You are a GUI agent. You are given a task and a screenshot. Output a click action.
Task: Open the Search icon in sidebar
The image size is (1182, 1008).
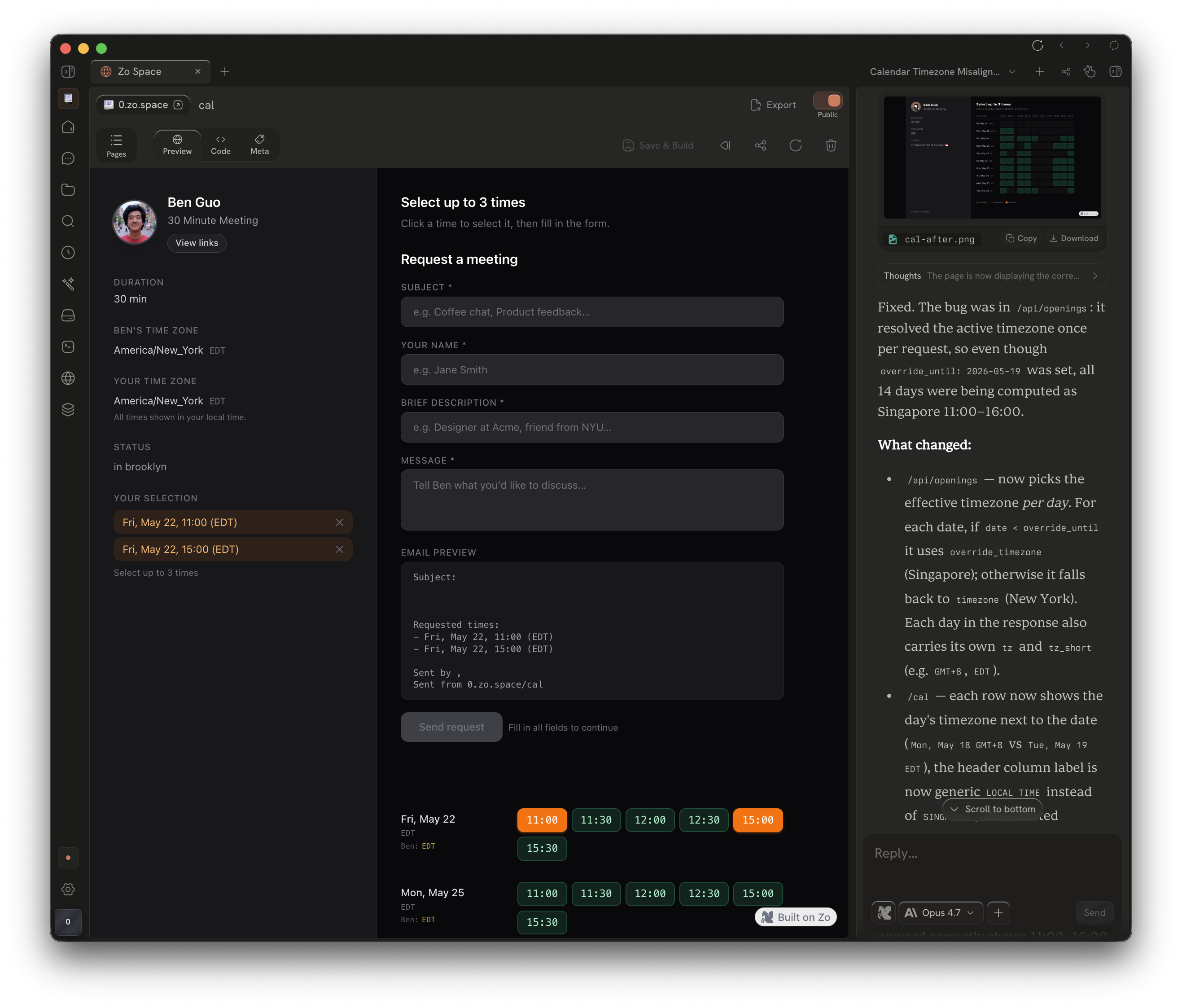pos(68,221)
